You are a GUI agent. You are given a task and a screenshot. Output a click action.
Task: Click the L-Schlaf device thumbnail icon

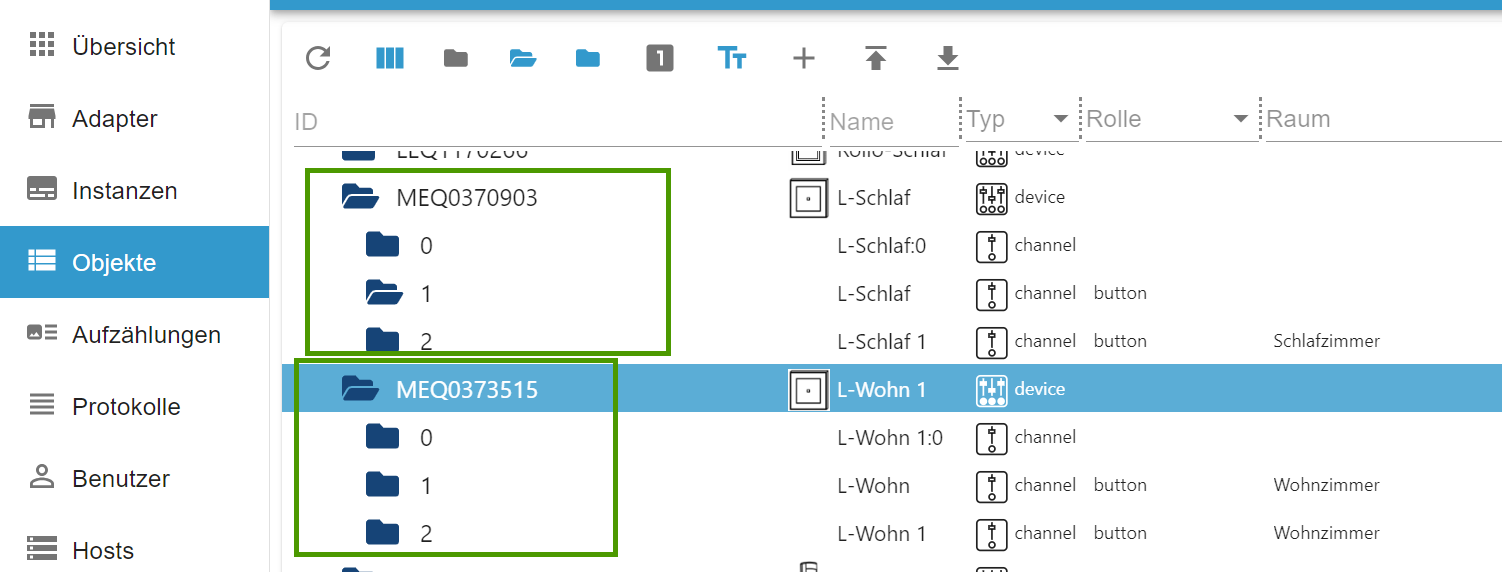click(x=808, y=197)
